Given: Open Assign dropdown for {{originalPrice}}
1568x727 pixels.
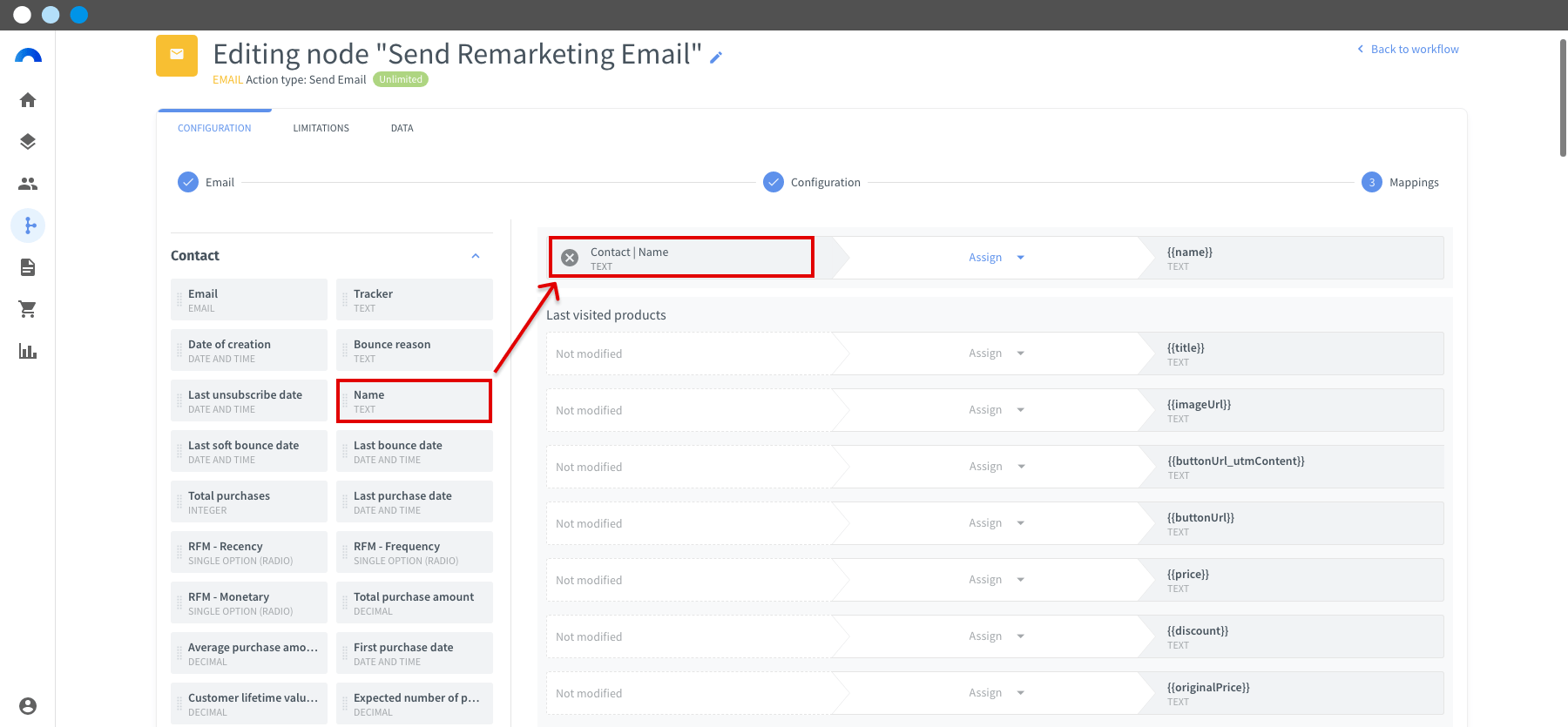Looking at the screenshot, I should (x=997, y=693).
